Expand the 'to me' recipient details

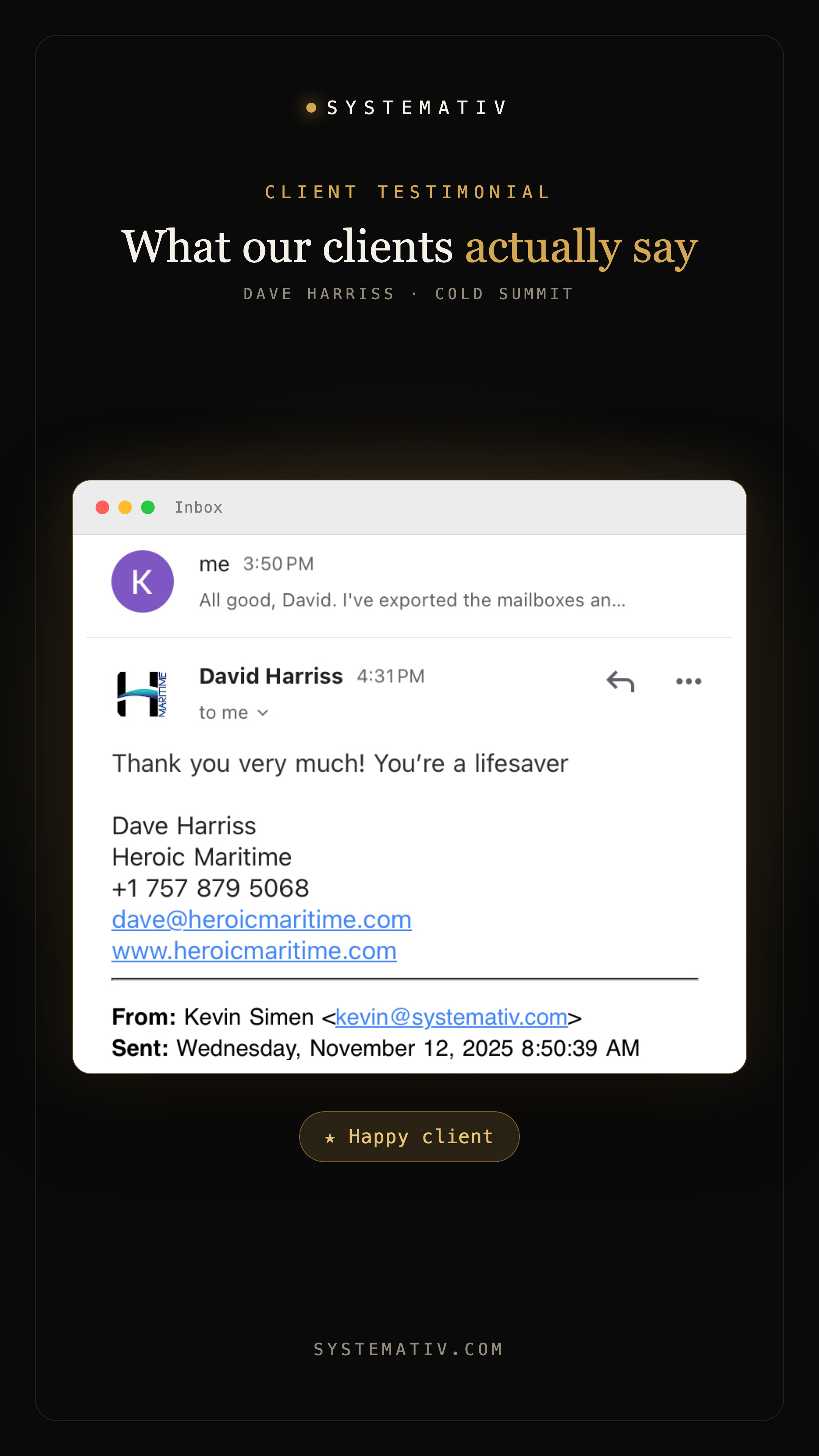point(234,713)
